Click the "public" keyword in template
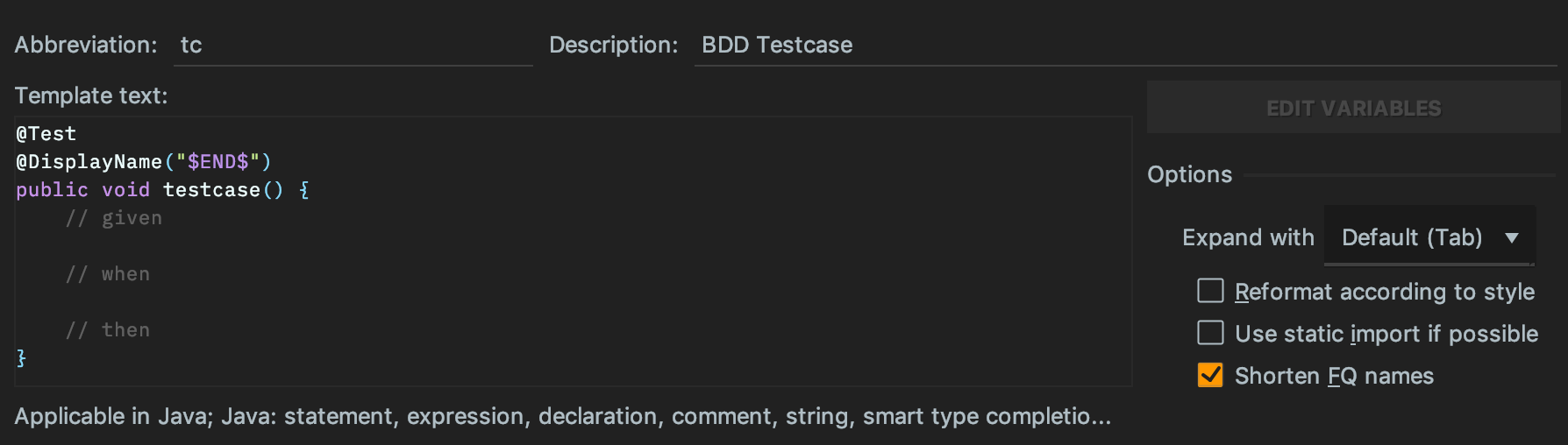Viewport: 1568px width, 445px height. pyautogui.click(x=52, y=189)
